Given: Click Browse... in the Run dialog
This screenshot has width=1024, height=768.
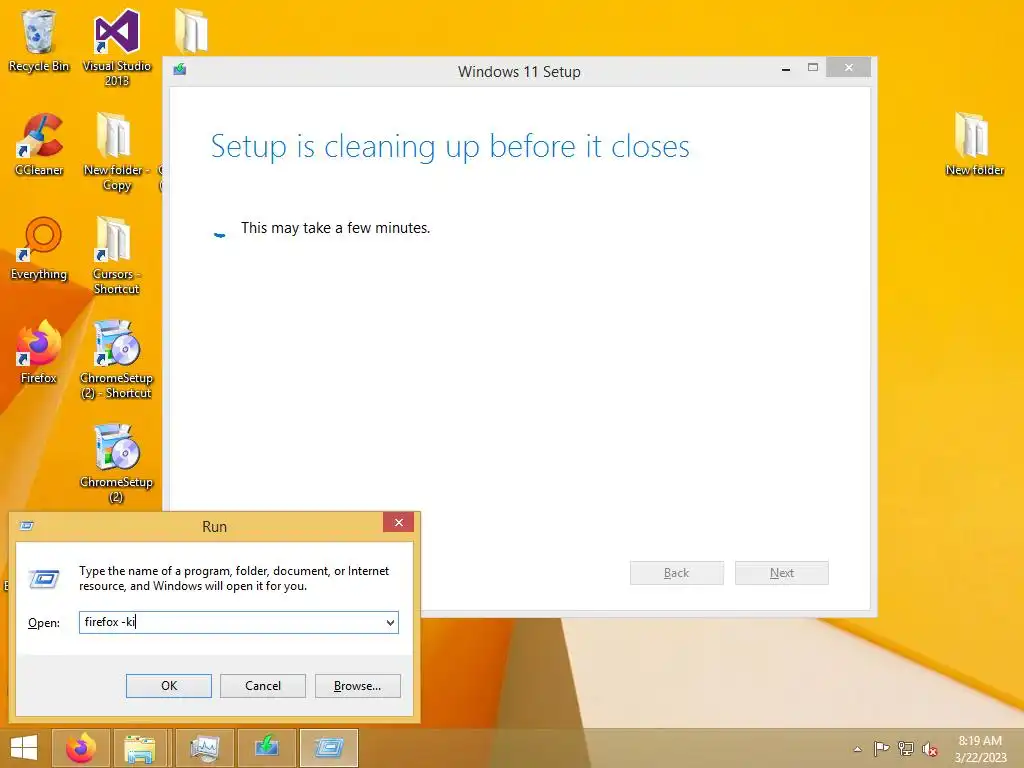Looking at the screenshot, I should pos(357,686).
